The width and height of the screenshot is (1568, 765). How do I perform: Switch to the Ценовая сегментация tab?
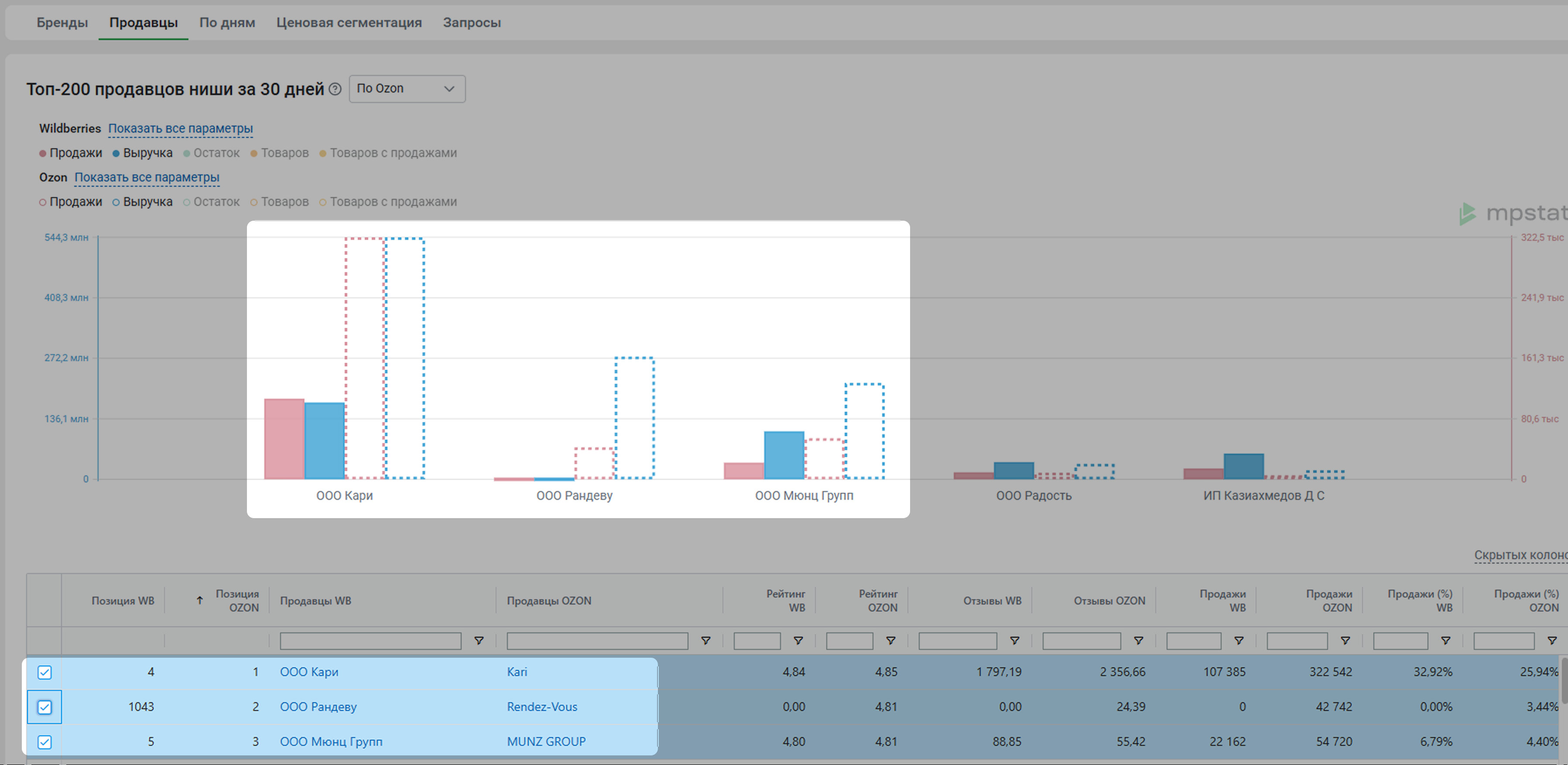349,23
